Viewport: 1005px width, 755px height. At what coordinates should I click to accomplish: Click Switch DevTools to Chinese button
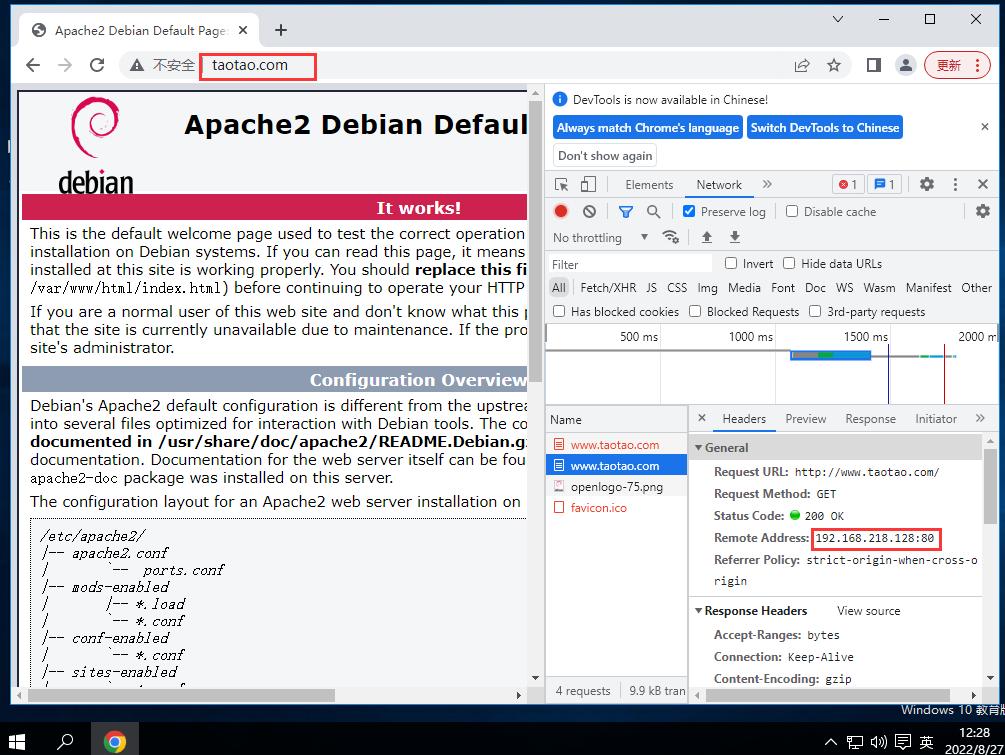coord(824,127)
